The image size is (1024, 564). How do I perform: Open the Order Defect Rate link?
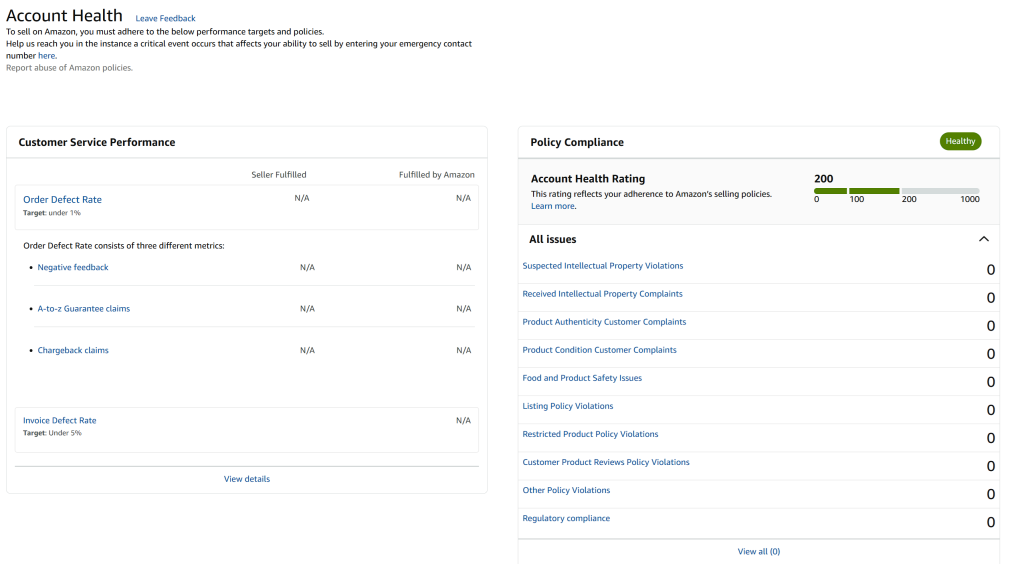click(x=62, y=200)
